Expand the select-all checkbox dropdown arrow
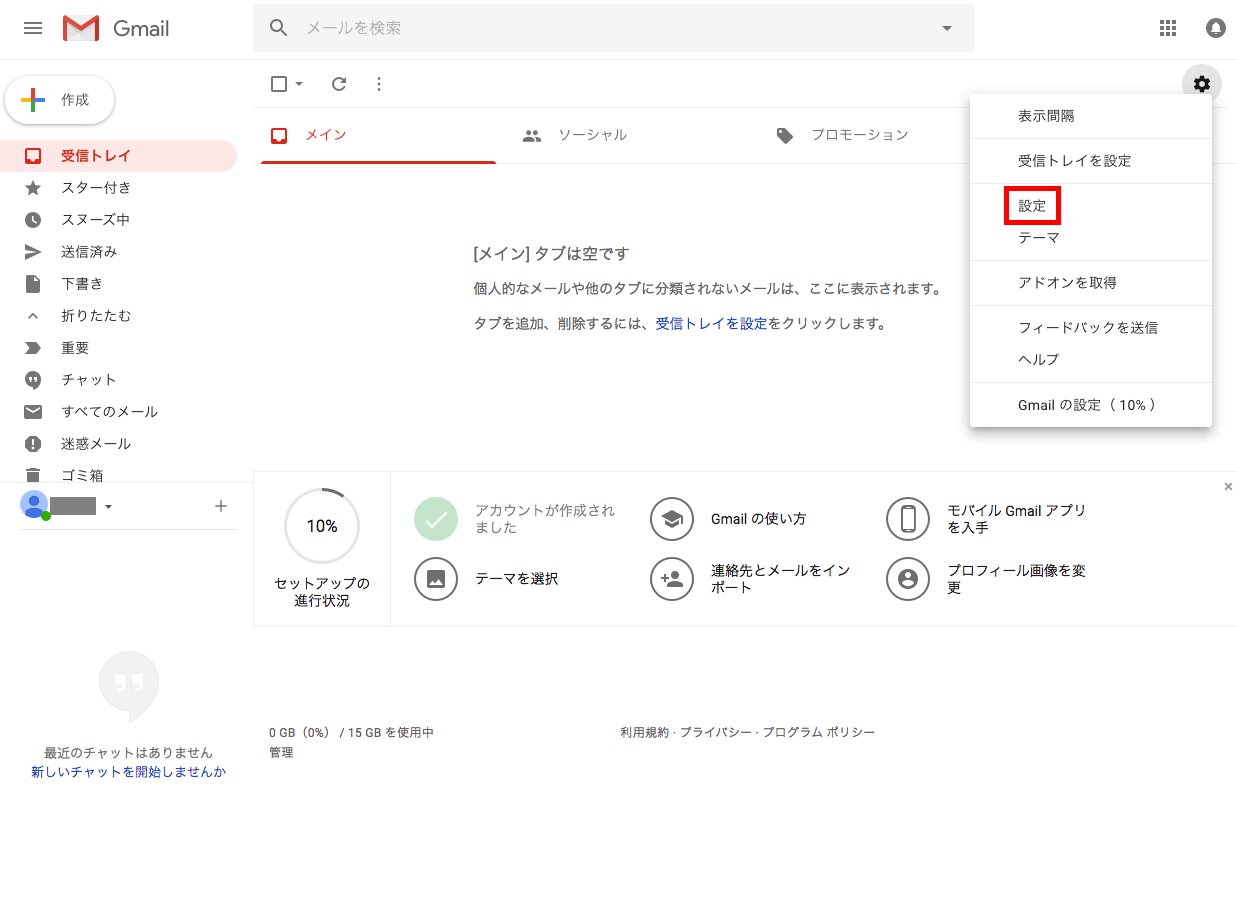The width and height of the screenshot is (1237, 898). coord(299,84)
